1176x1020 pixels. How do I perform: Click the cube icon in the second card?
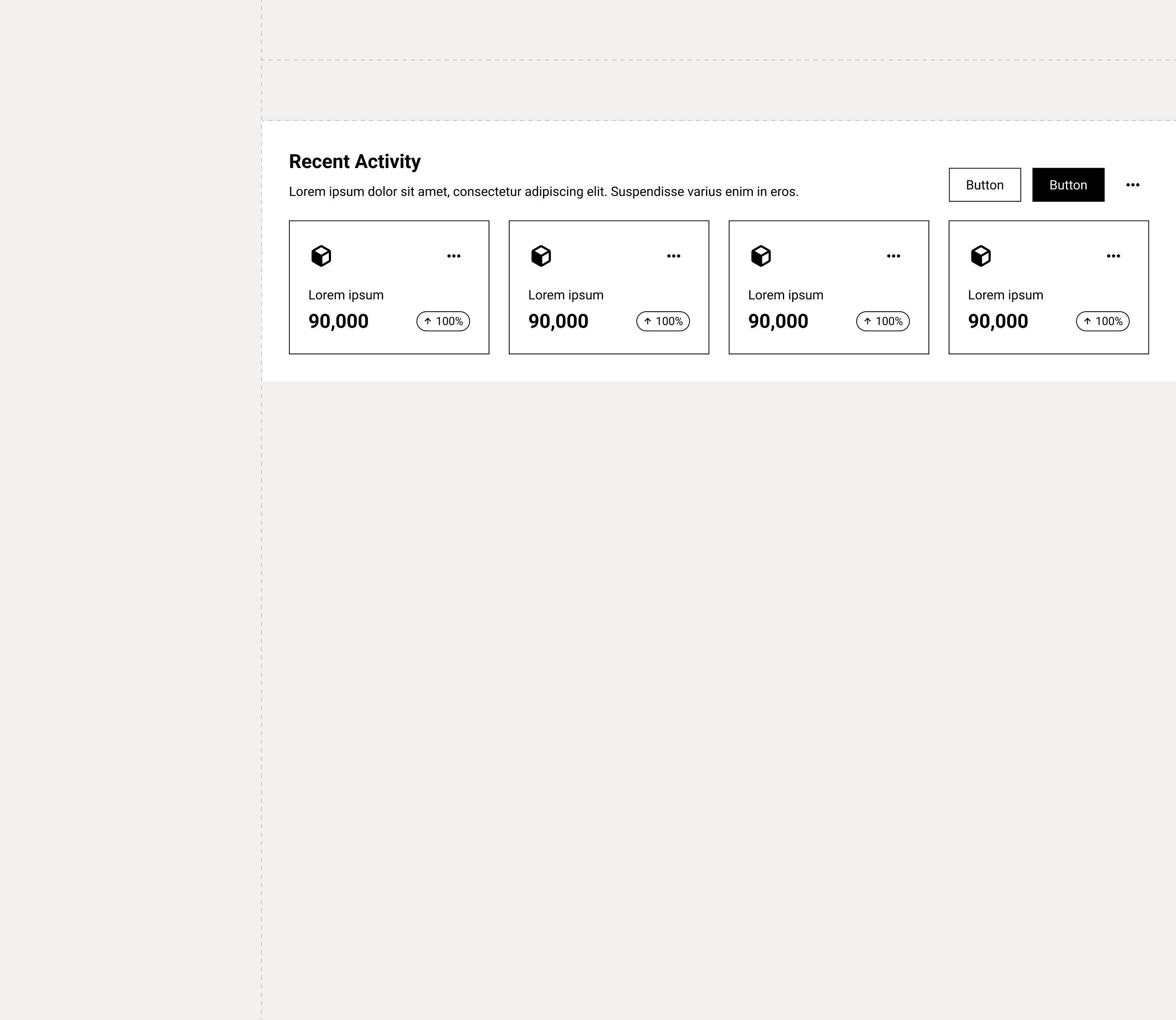pos(541,256)
